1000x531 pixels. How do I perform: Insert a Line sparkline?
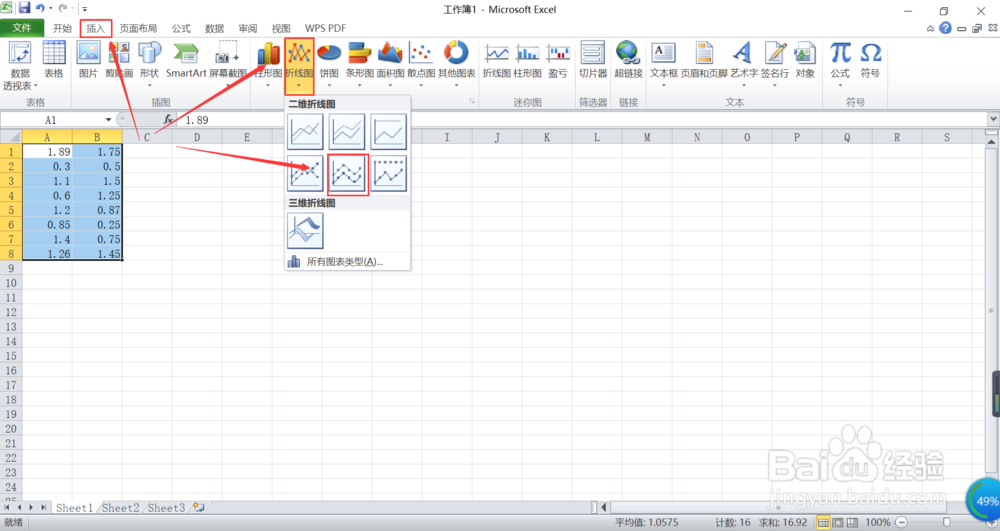[496, 61]
